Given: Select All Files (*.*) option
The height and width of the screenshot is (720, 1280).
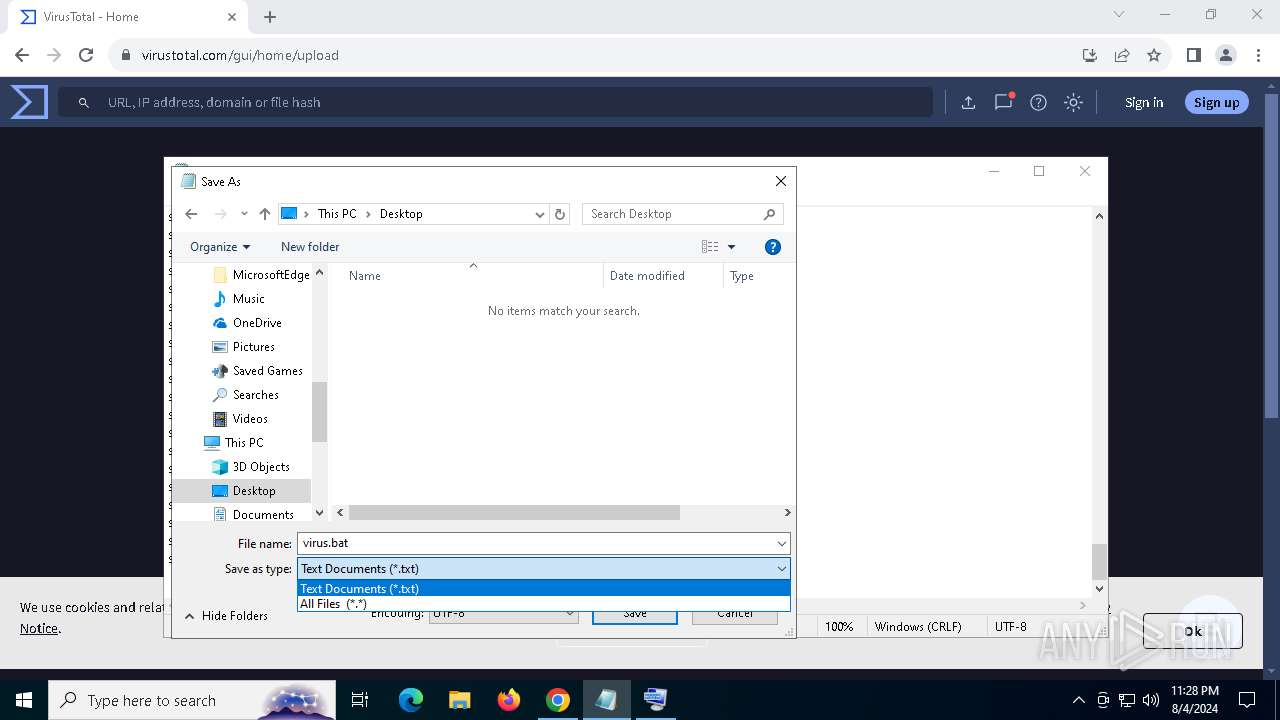Looking at the screenshot, I should click(544, 603).
